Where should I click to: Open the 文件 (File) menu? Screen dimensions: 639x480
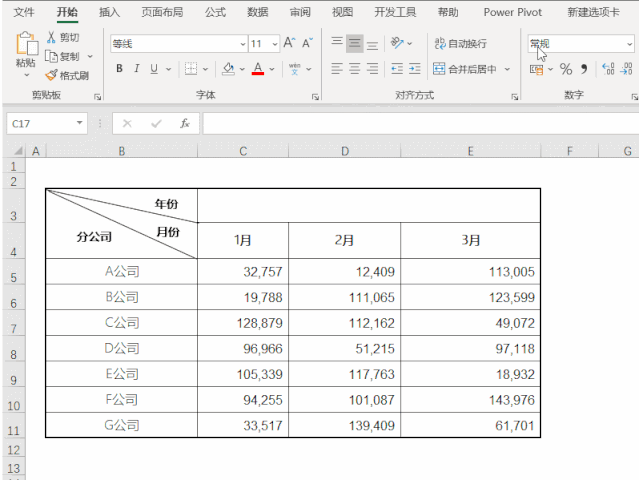[x=24, y=12]
